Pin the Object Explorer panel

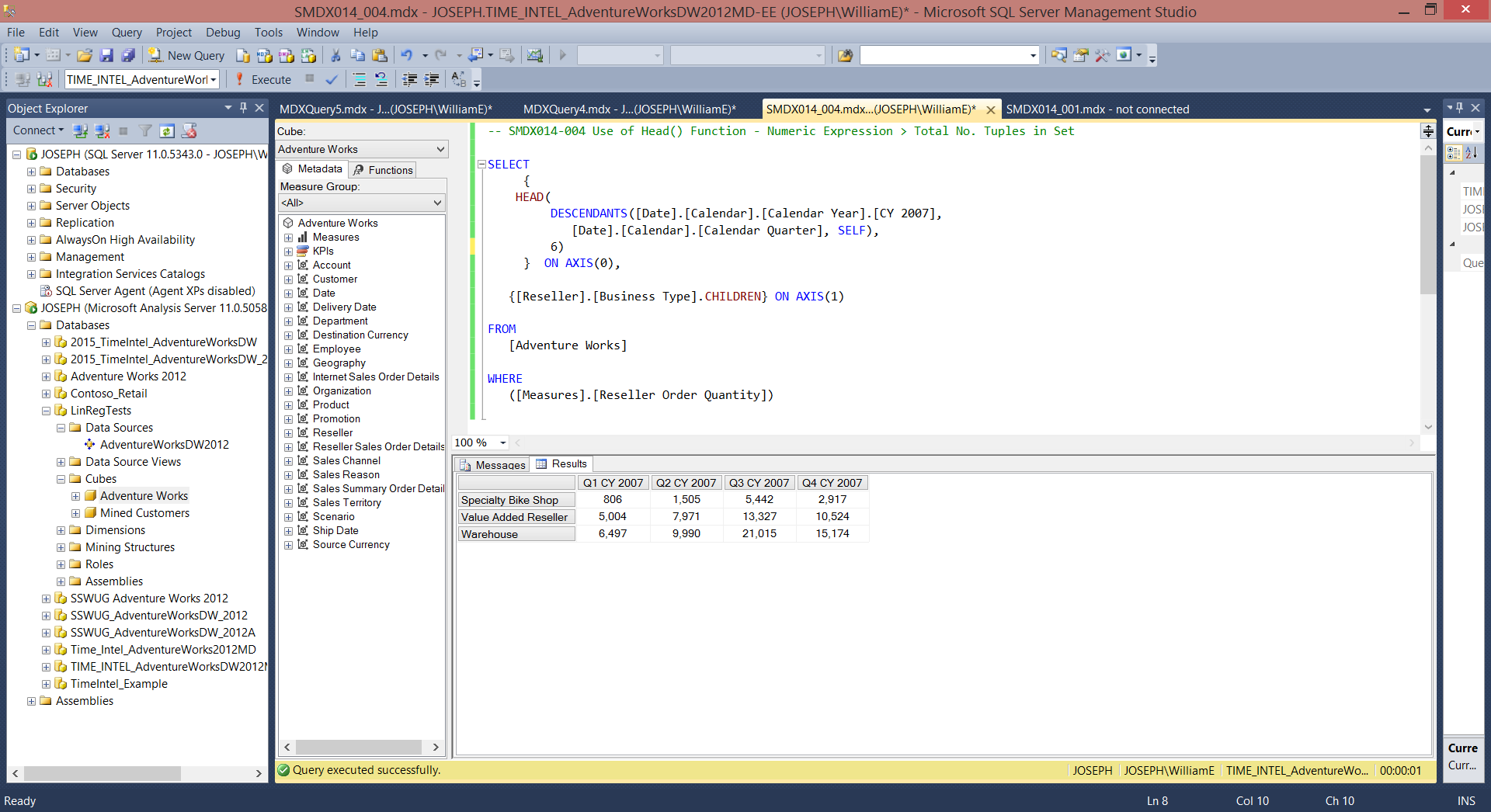pyautogui.click(x=243, y=108)
